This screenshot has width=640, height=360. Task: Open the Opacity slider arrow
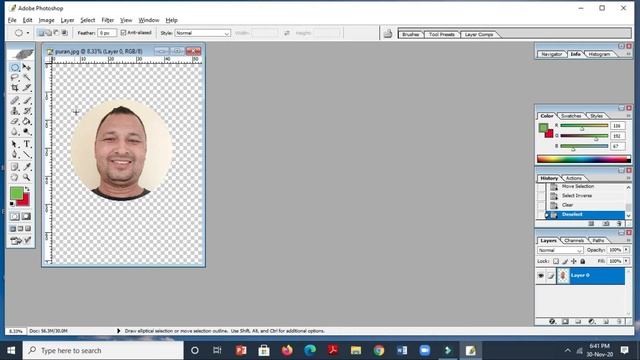tap(627, 250)
